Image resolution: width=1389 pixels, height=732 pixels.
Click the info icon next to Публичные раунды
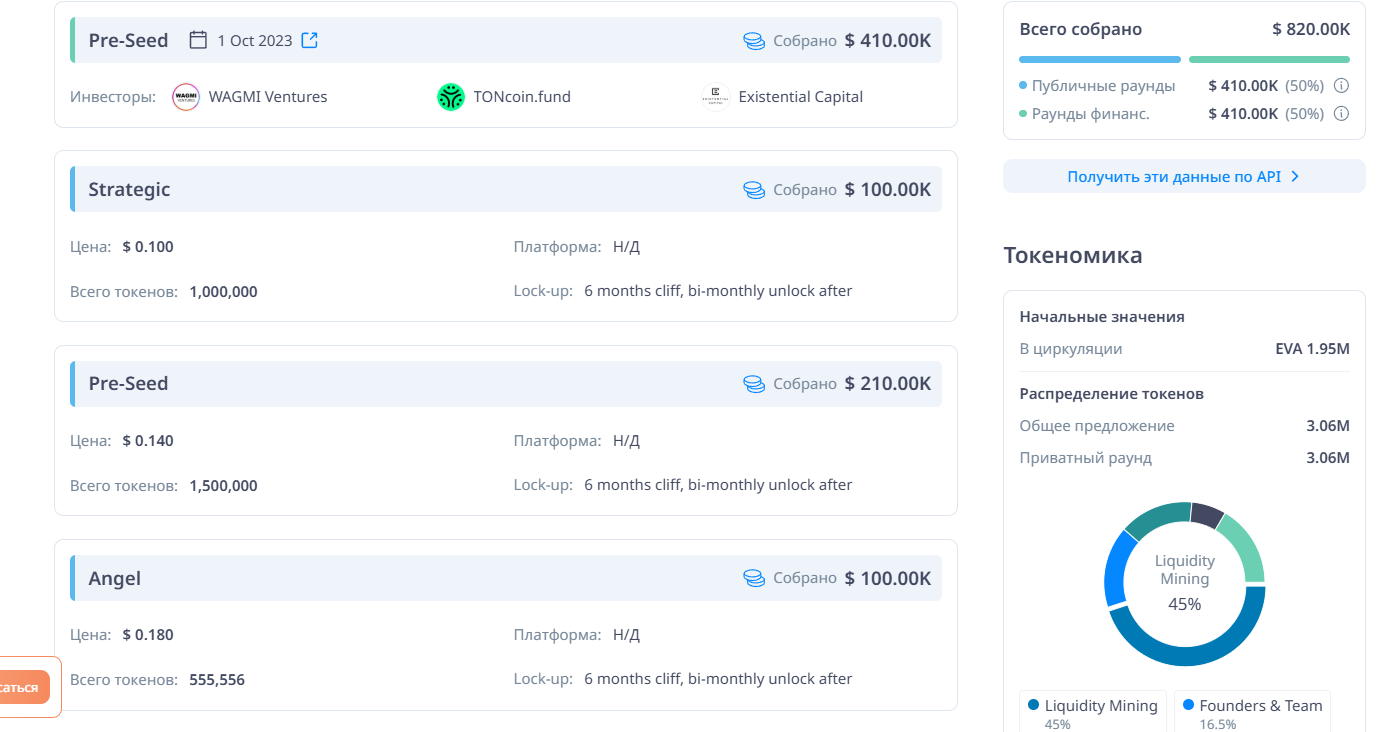pos(1342,86)
